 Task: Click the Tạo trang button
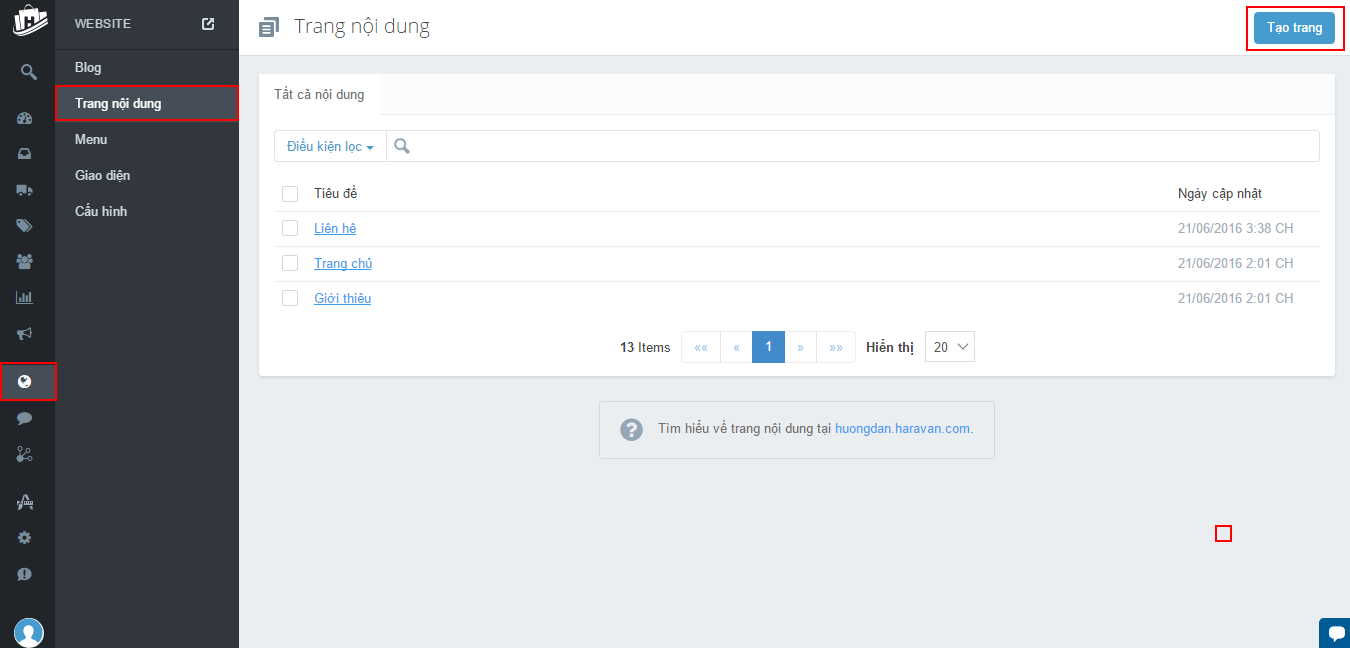pos(1294,28)
